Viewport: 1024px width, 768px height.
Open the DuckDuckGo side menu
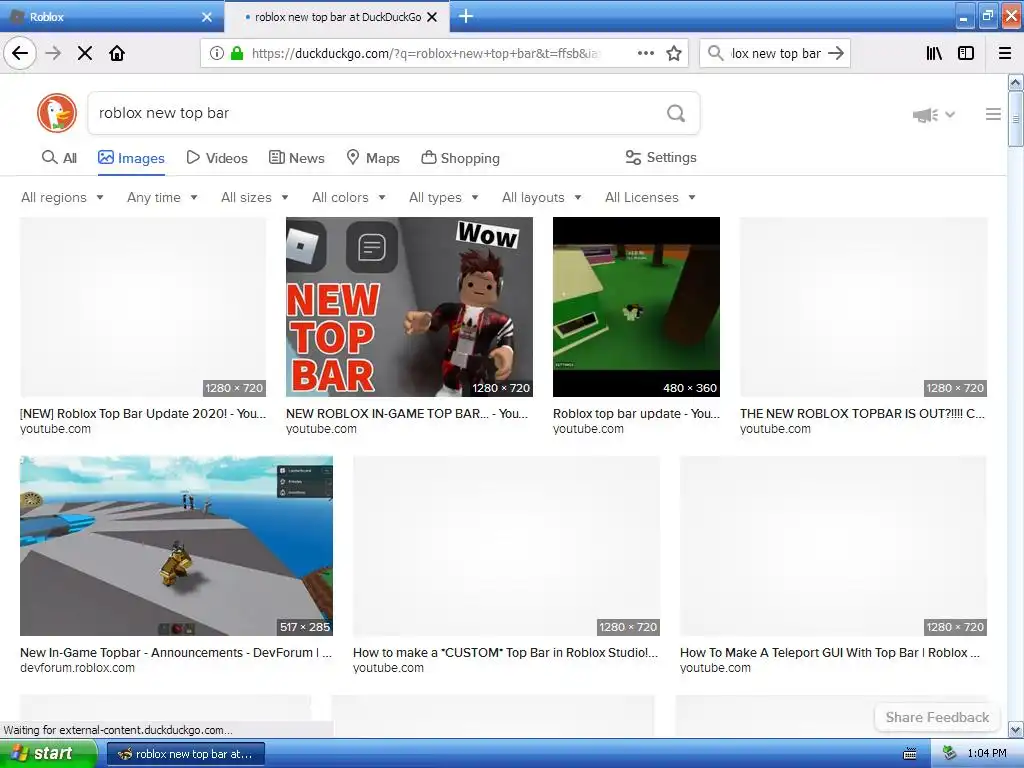(993, 114)
